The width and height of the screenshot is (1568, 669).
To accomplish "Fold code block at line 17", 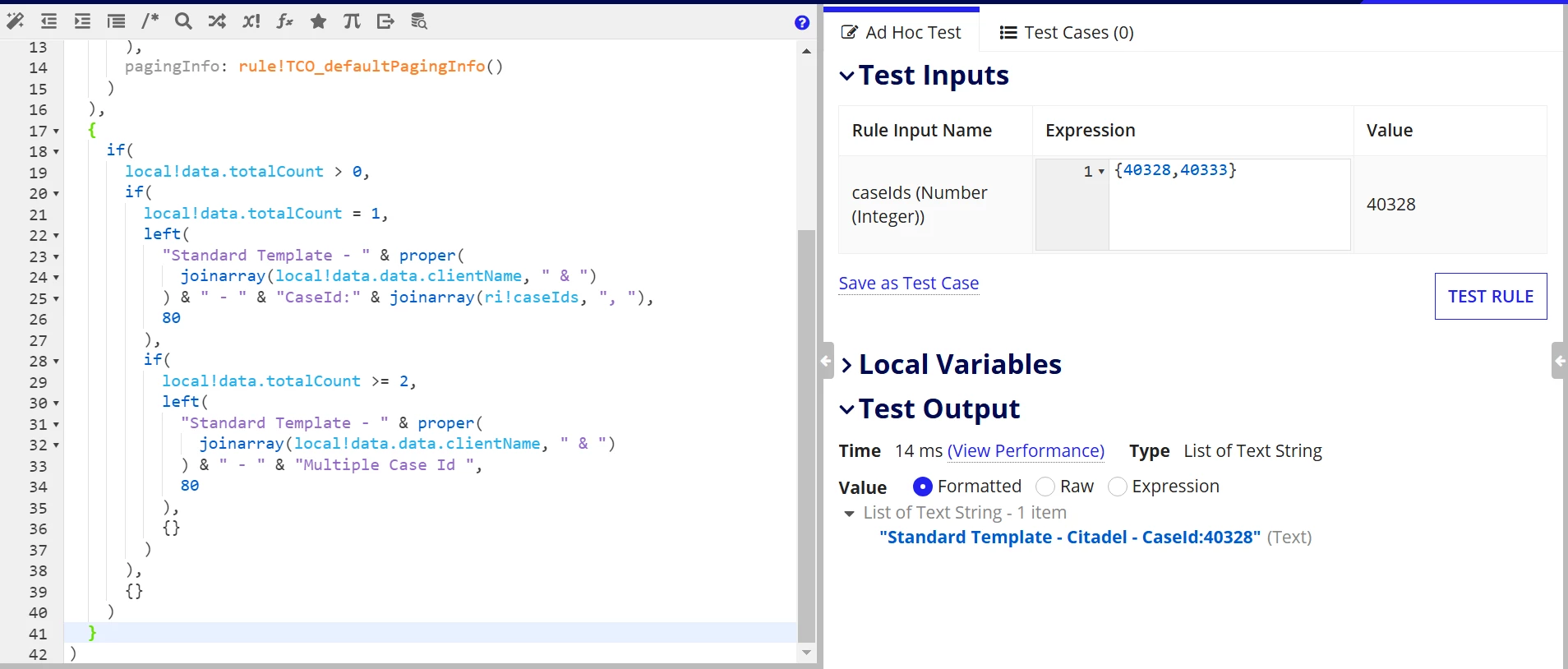I will 56,131.
